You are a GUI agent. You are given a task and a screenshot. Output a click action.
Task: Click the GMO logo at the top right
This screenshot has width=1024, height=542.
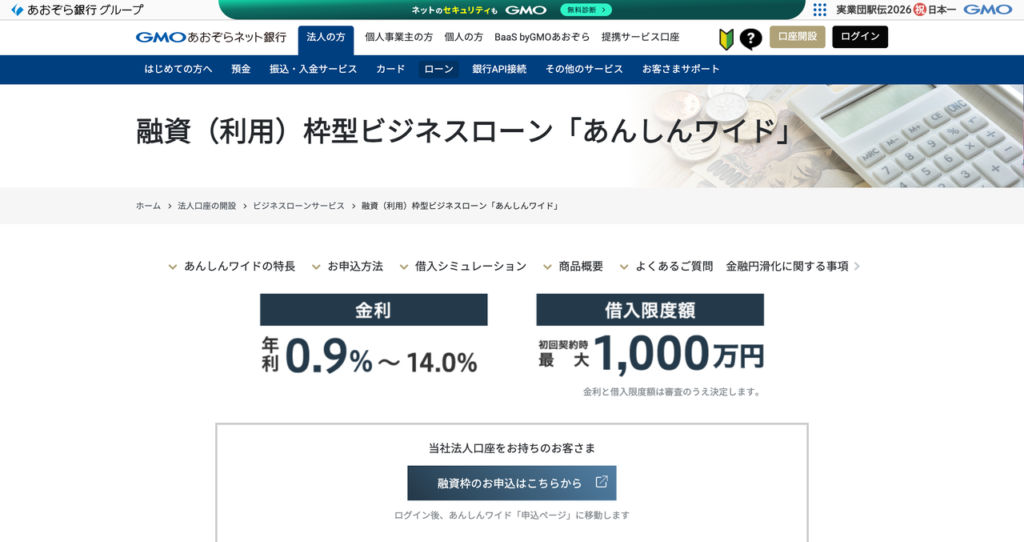(987, 10)
